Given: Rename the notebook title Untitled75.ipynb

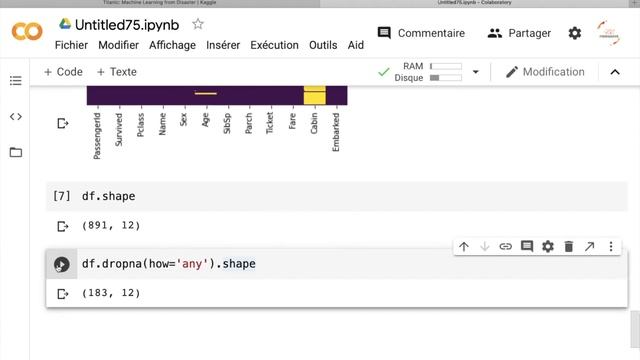Looking at the screenshot, I should [127, 25].
